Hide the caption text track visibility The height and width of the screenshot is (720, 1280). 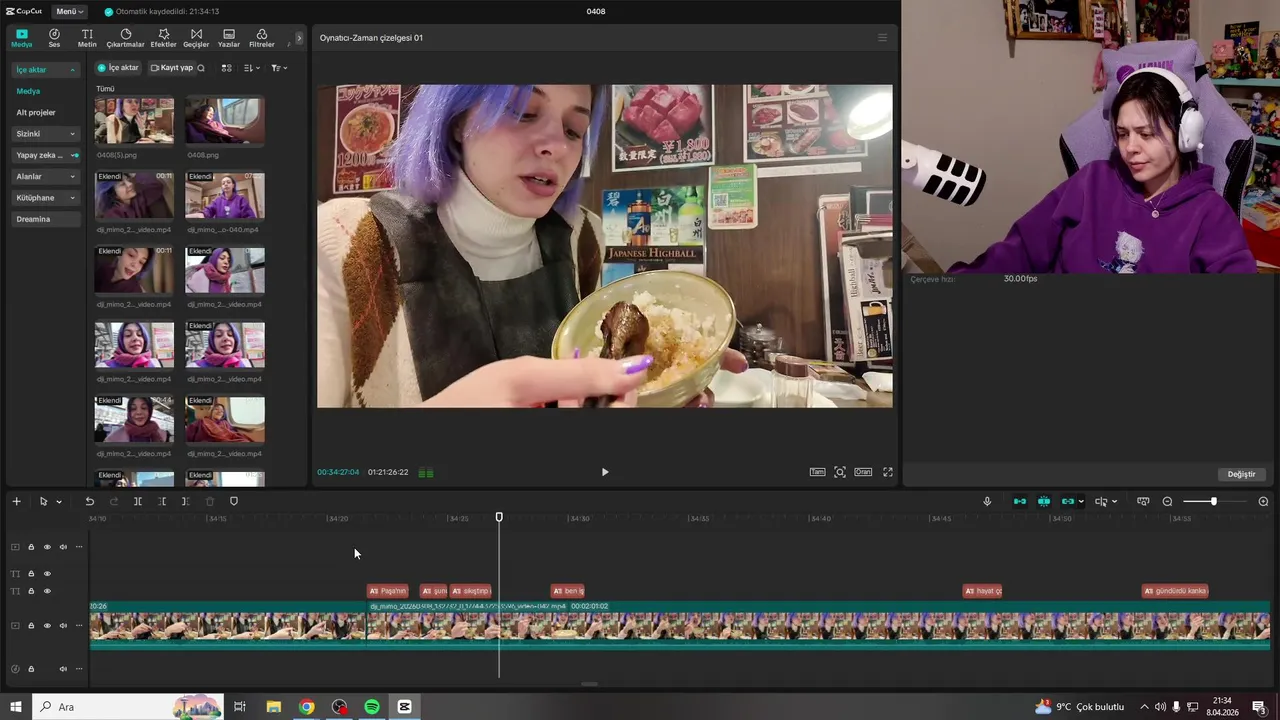click(x=47, y=591)
